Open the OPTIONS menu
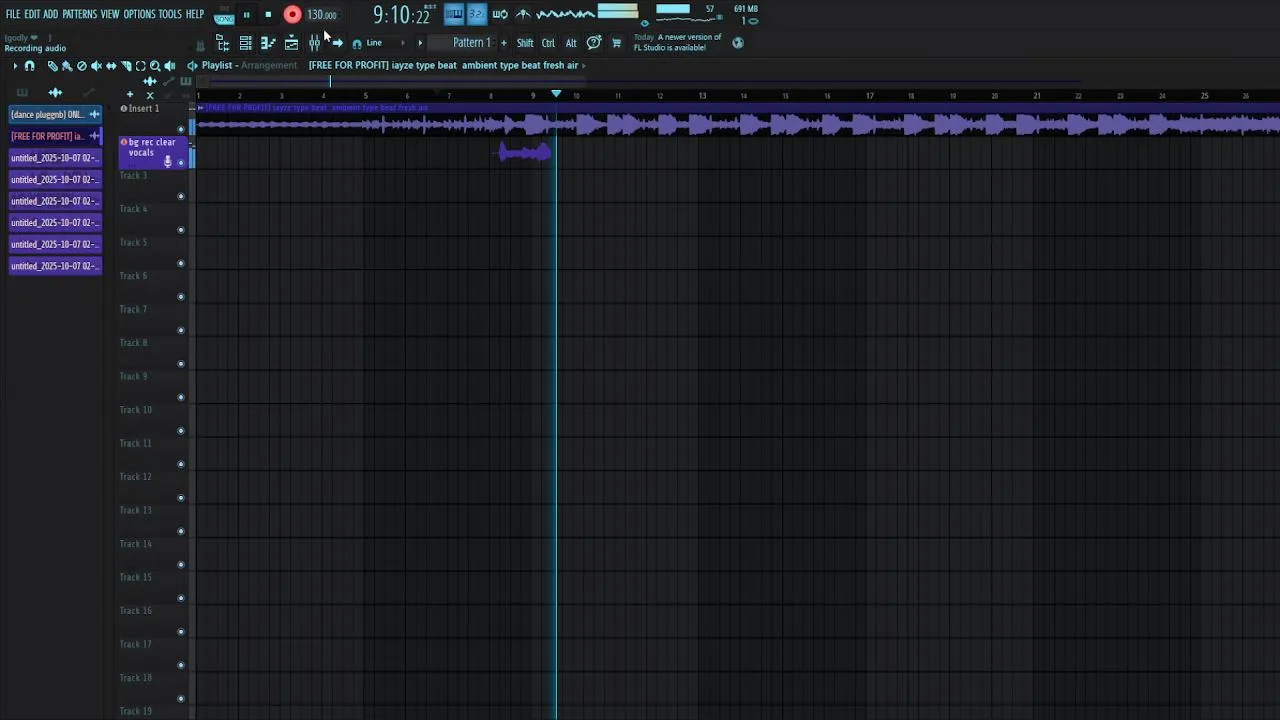 pos(139,14)
